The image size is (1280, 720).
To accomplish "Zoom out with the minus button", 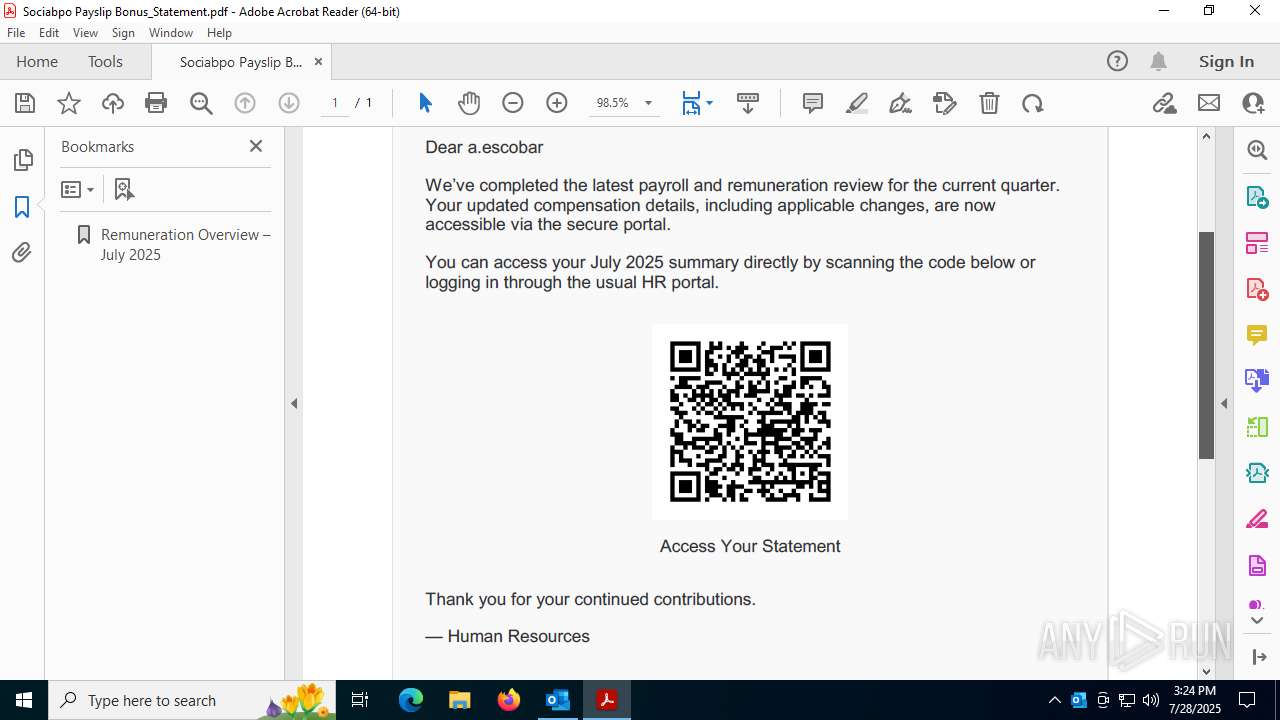I will click(513, 103).
